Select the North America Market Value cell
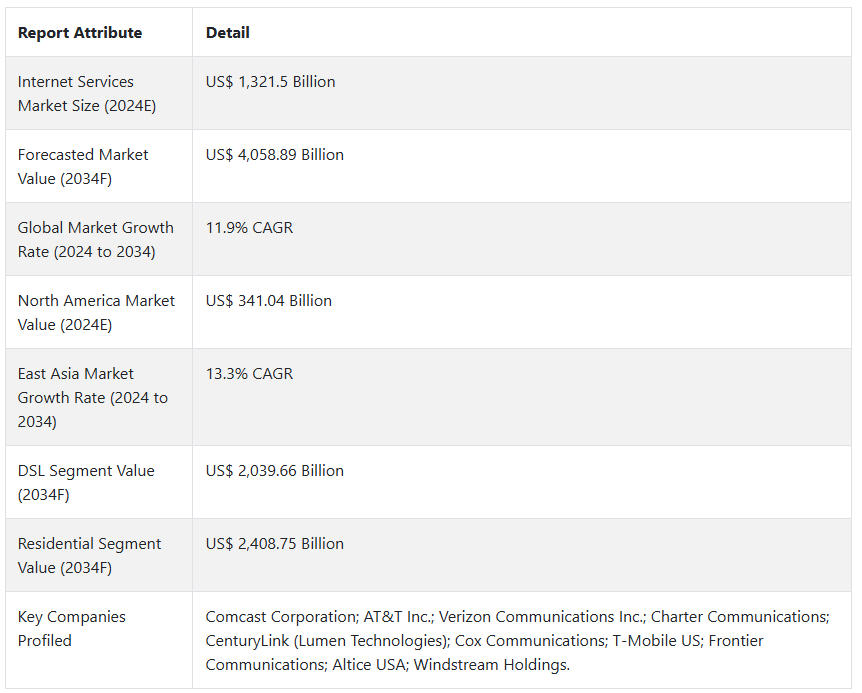The height and width of the screenshot is (693, 862). (96, 313)
